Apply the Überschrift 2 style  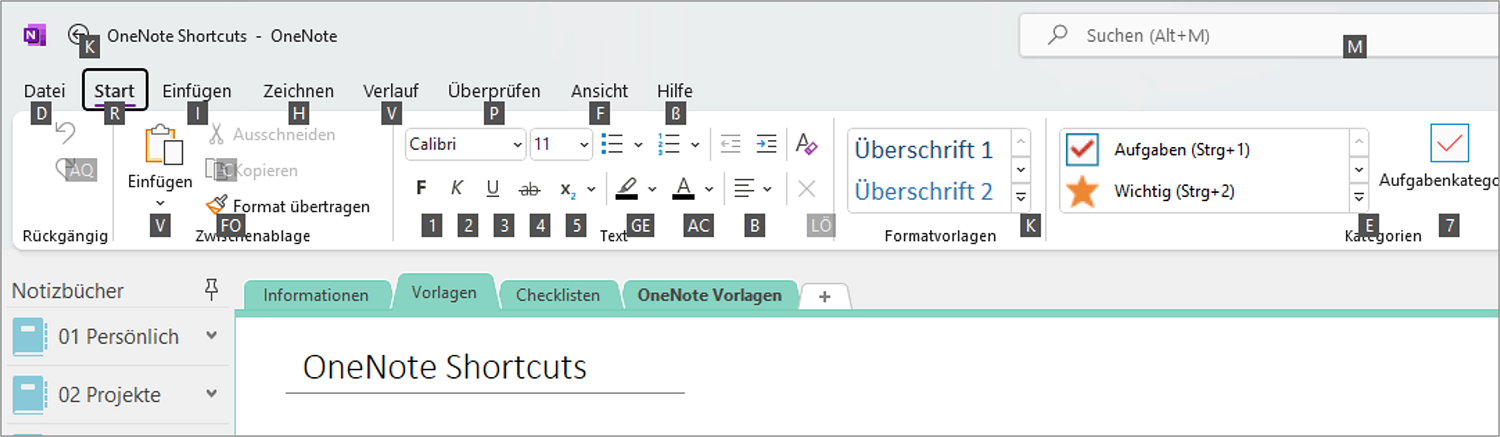point(924,191)
